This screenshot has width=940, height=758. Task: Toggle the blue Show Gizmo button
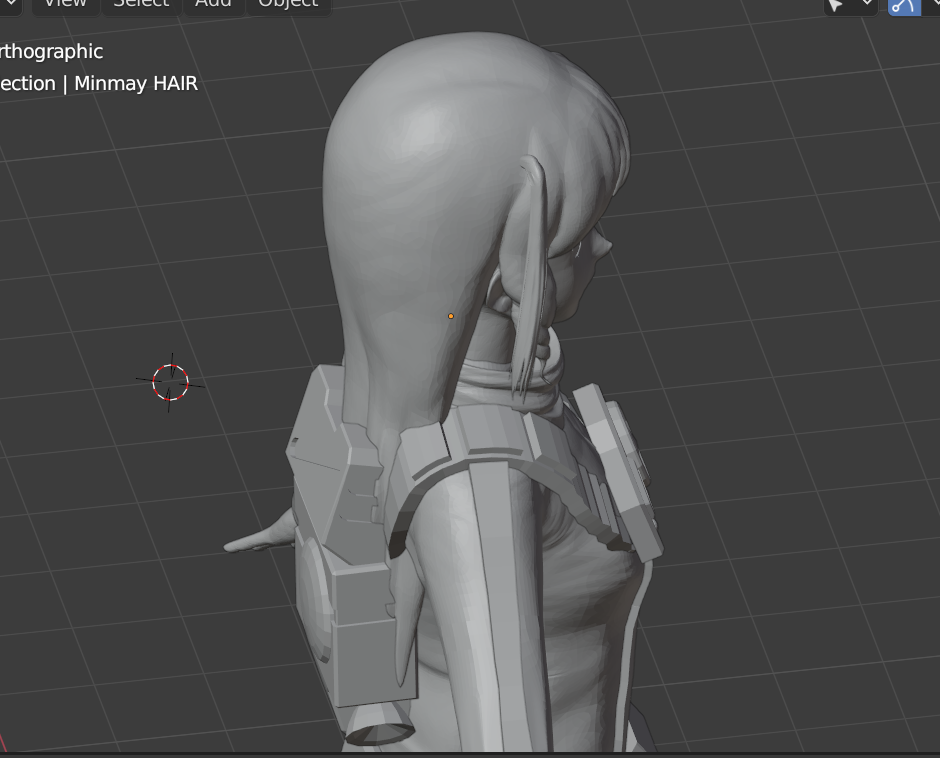pyautogui.click(x=903, y=6)
